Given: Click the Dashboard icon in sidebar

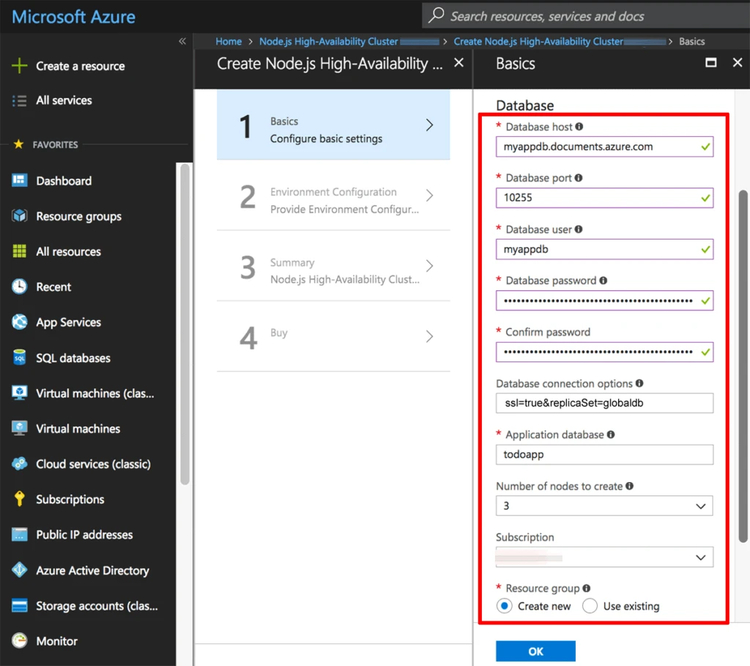Looking at the screenshot, I should click(19, 180).
